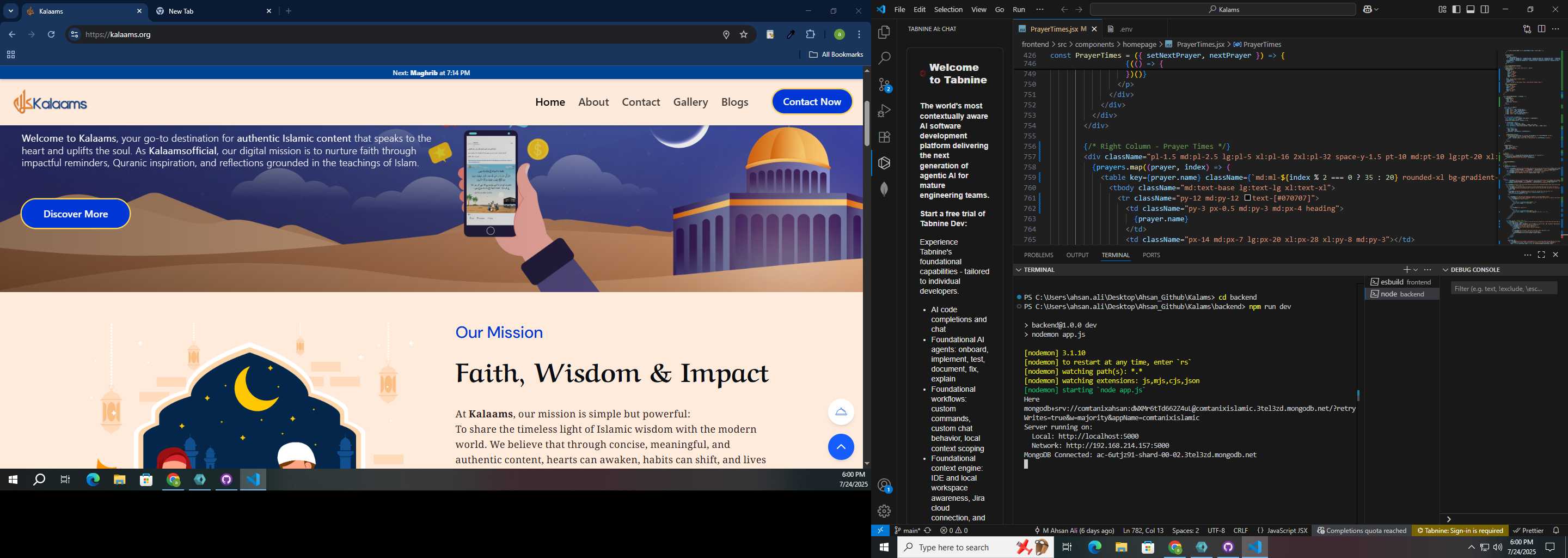Click the Contact Now button

(812, 102)
